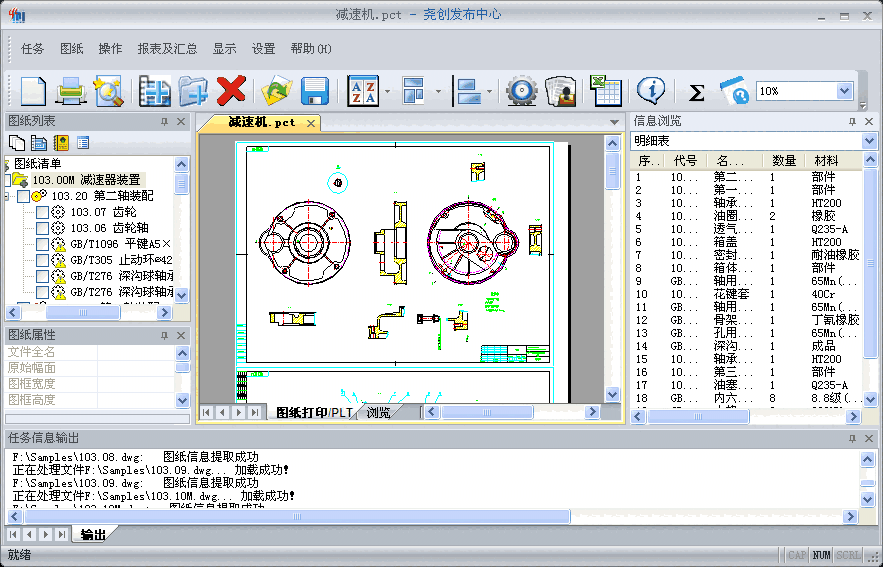Click the blue floppy disk save icon
Screen dimensions: 883x567
(315, 91)
